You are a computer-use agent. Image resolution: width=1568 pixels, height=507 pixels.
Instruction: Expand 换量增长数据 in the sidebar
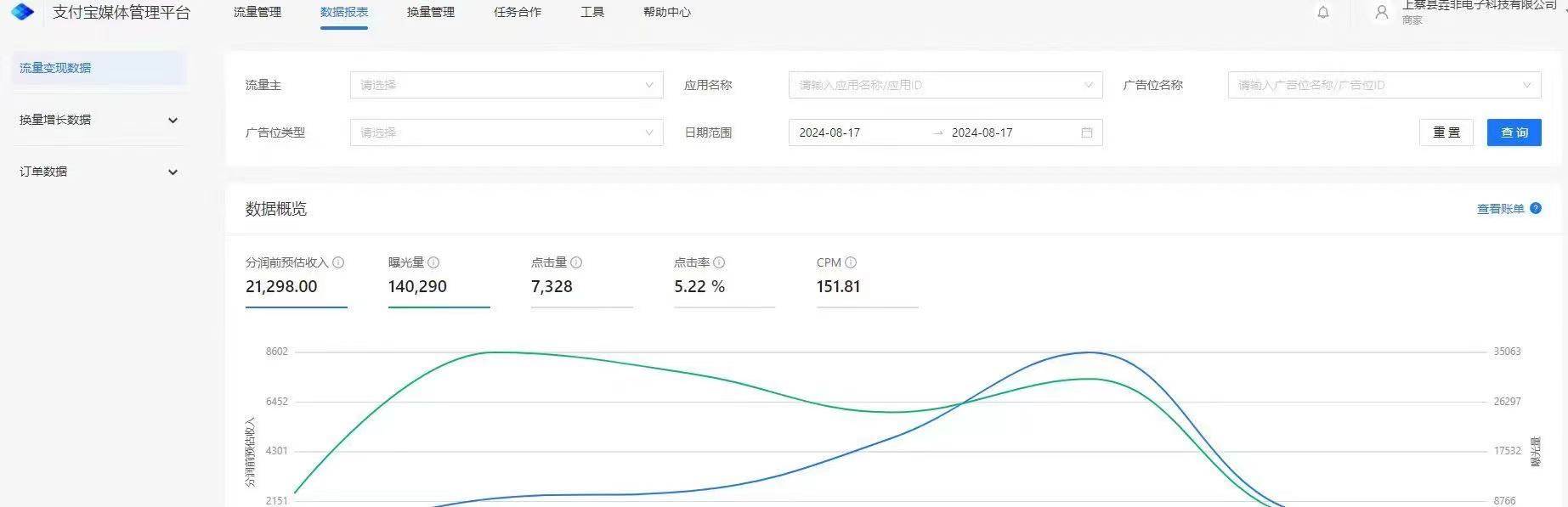point(99,120)
